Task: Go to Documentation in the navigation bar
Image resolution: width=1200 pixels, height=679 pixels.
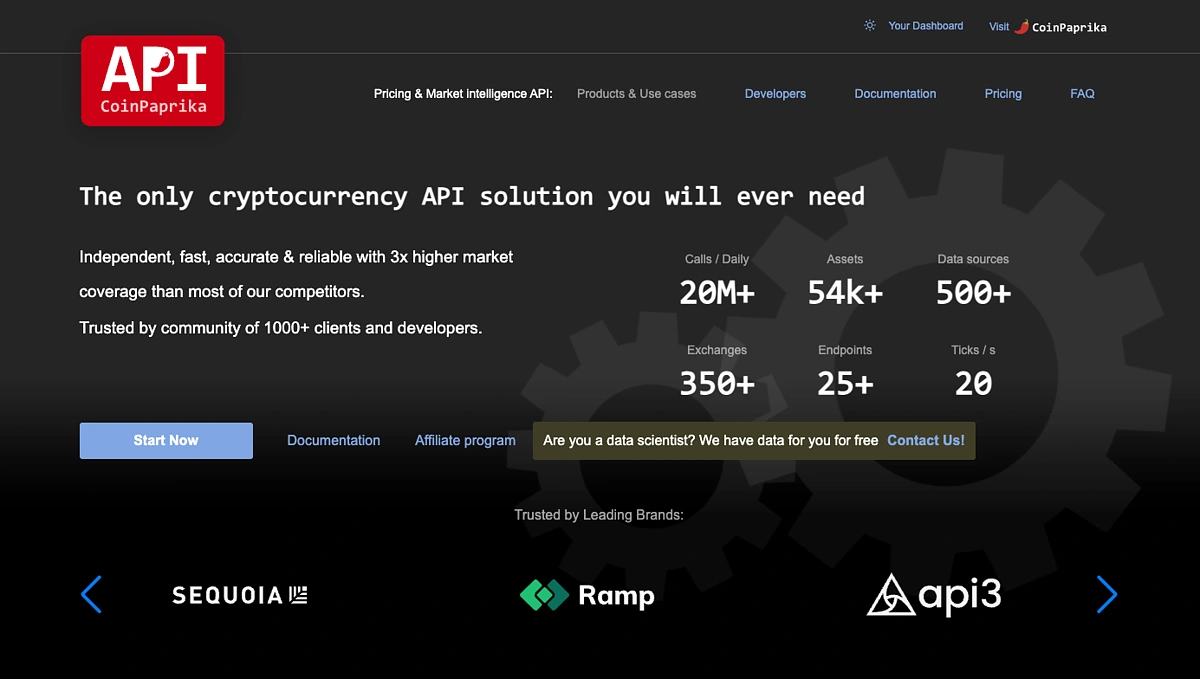Action: tap(895, 94)
